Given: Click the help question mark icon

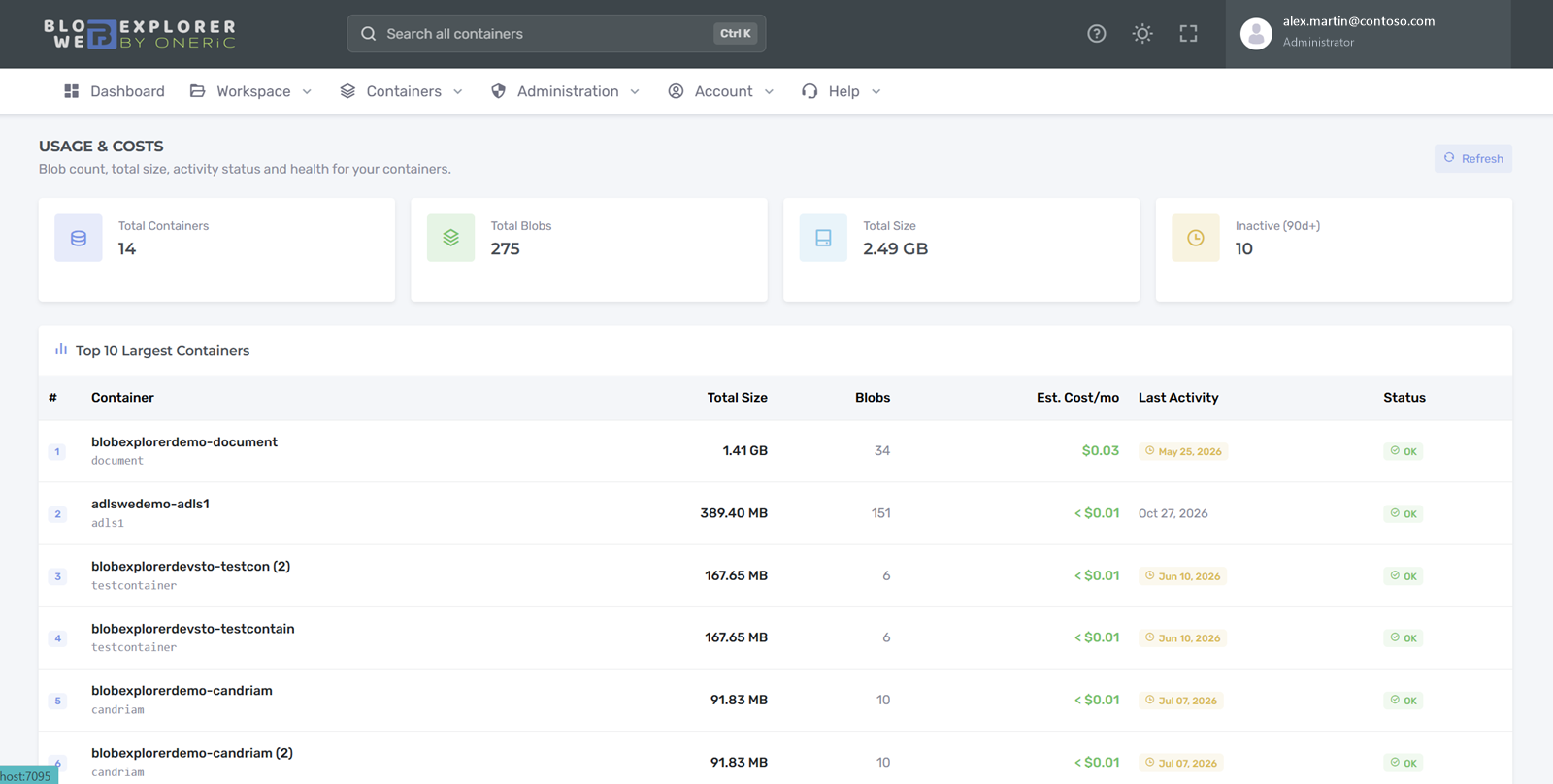Looking at the screenshot, I should click(x=1097, y=34).
